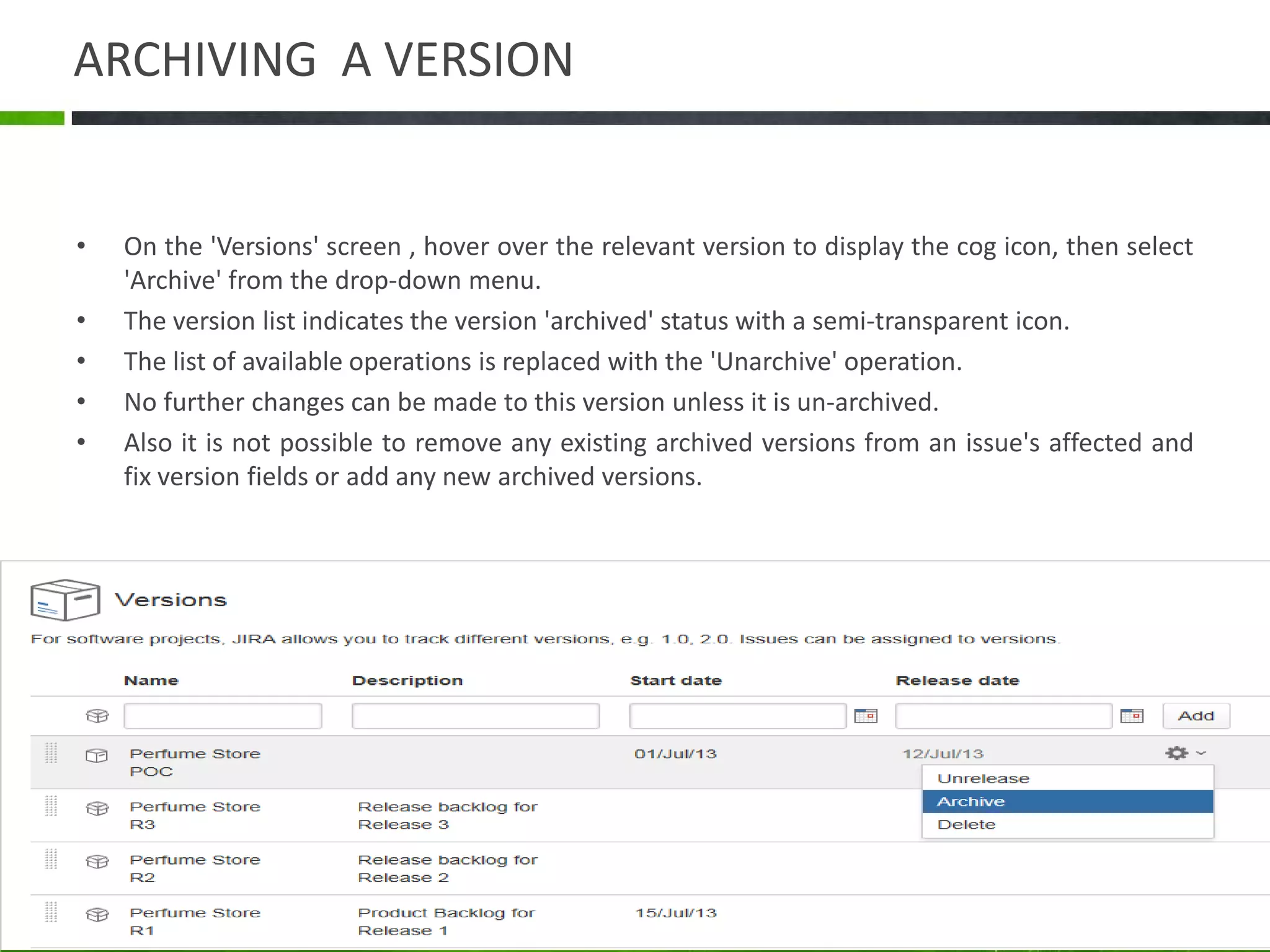
Task: Click the Name input field
Action: 223,716
